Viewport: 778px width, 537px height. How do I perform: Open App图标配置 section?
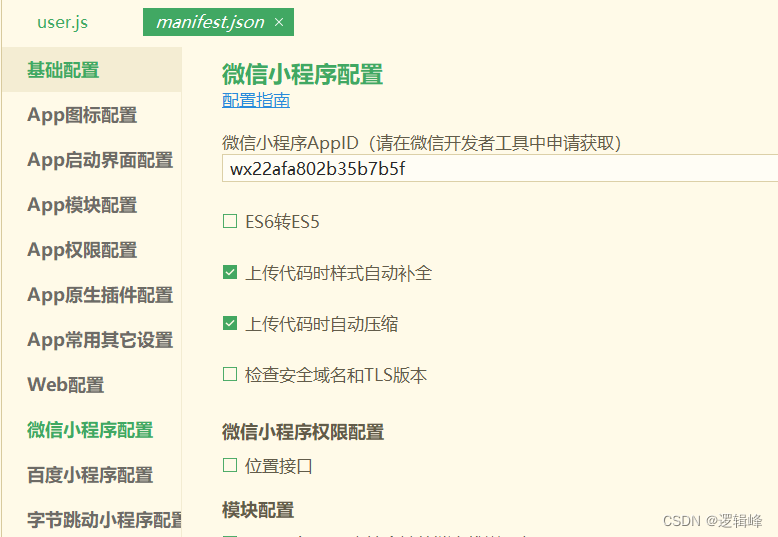point(82,115)
